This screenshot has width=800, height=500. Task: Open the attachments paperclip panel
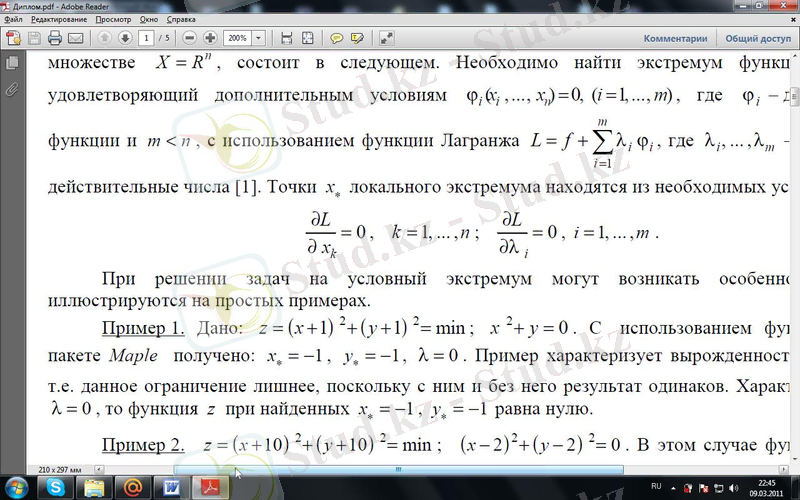click(x=12, y=88)
